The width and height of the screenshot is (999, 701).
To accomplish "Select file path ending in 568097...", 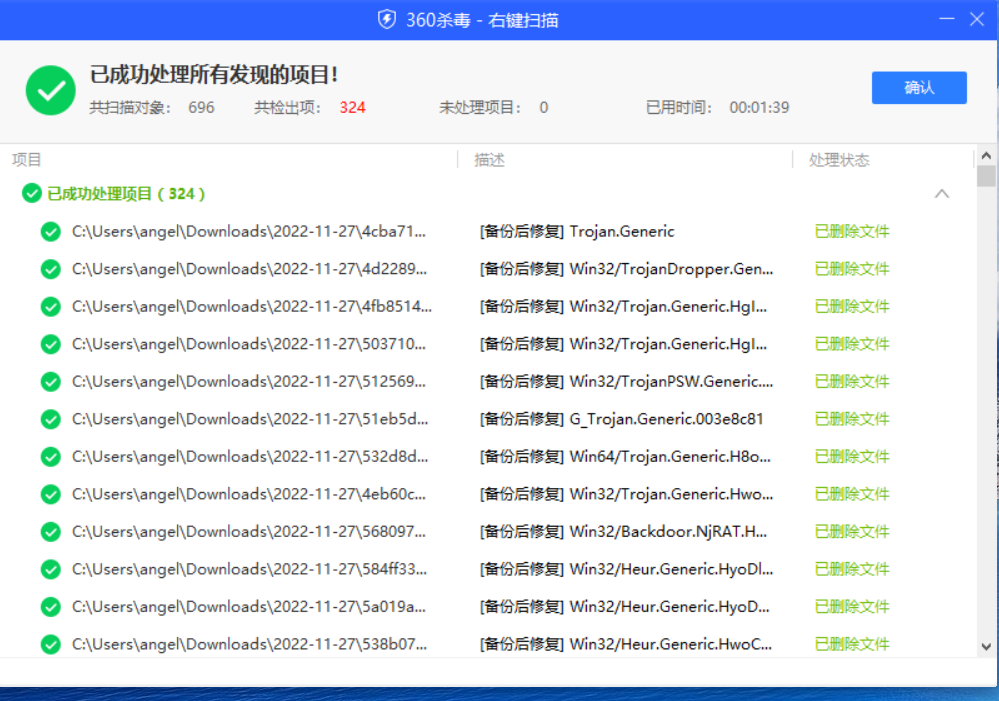I will click(x=248, y=532).
